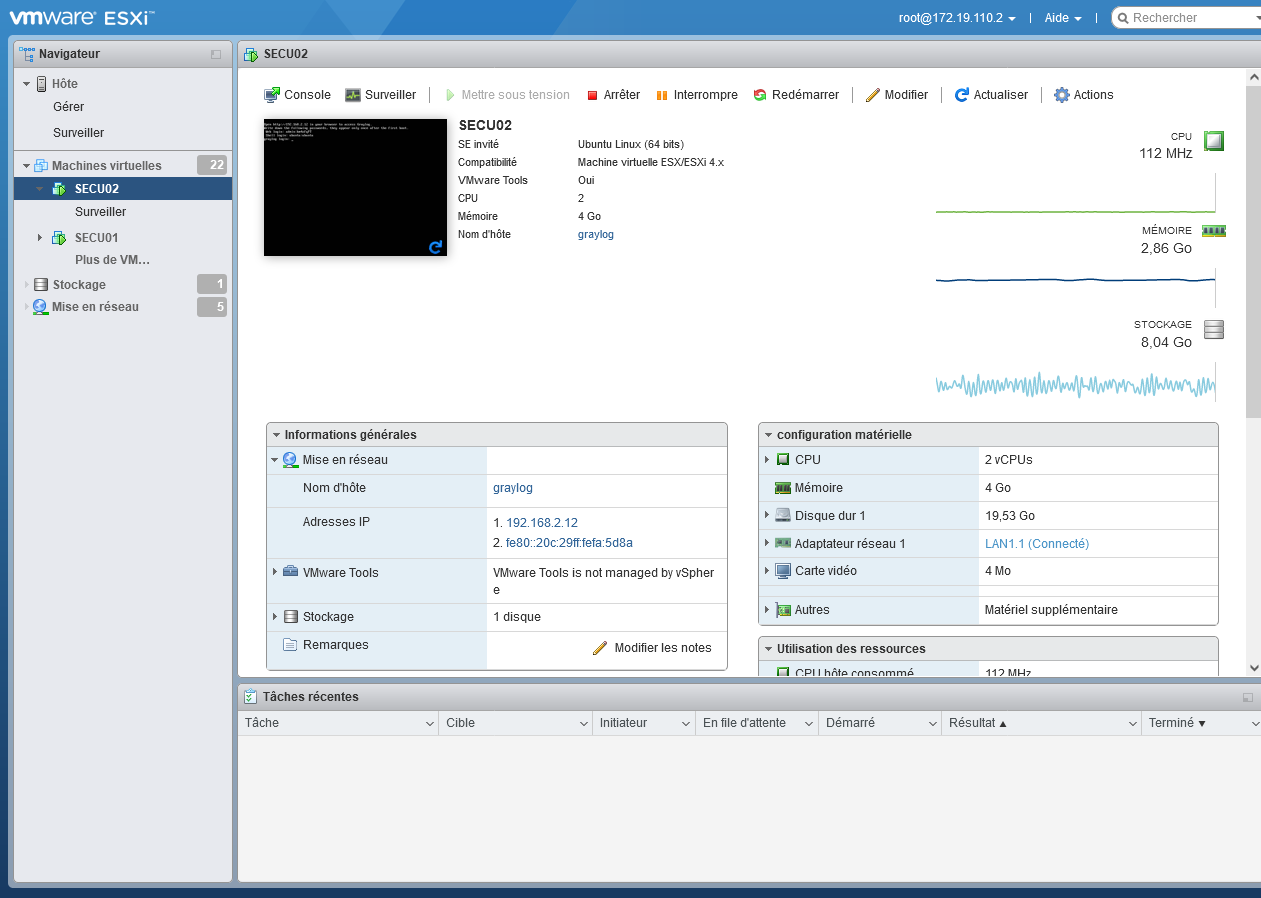Select Stockage in the navigator
The width and height of the screenshot is (1261, 898).
(x=78, y=285)
